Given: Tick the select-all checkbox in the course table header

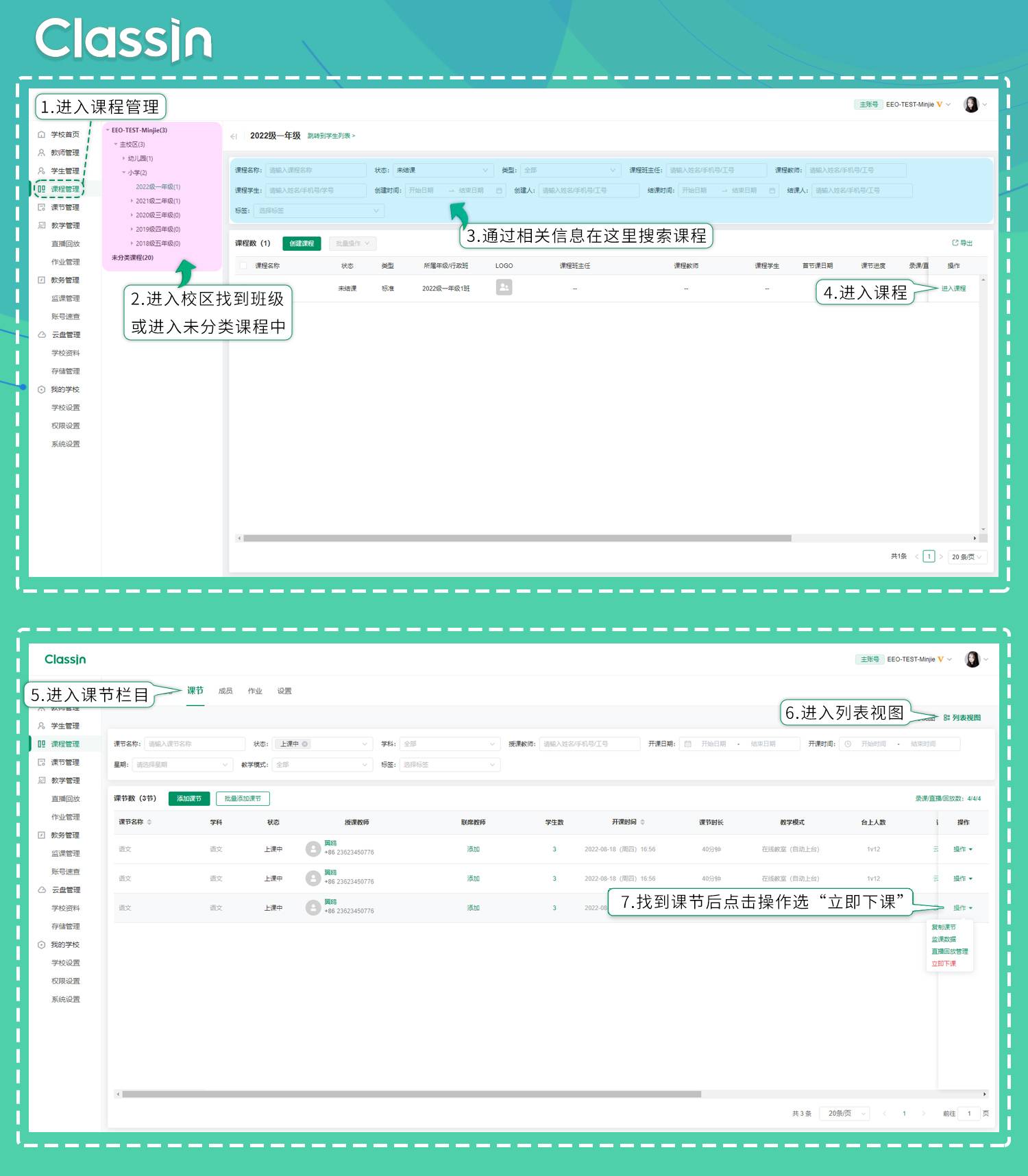Looking at the screenshot, I should point(243,266).
